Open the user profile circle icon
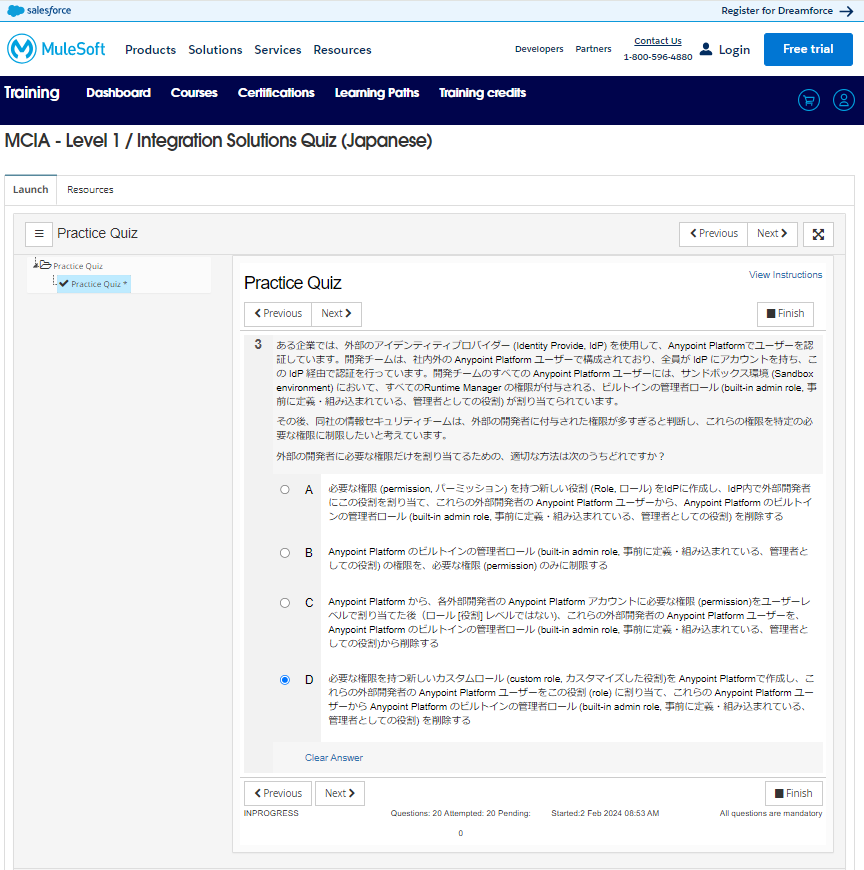864x870 pixels. point(843,100)
